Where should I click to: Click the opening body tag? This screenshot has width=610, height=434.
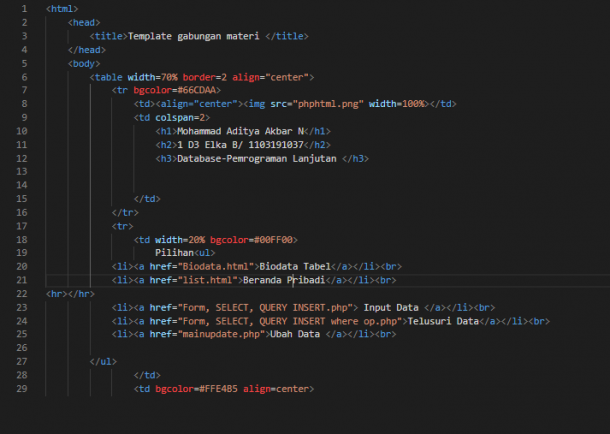pyautogui.click(x=84, y=63)
